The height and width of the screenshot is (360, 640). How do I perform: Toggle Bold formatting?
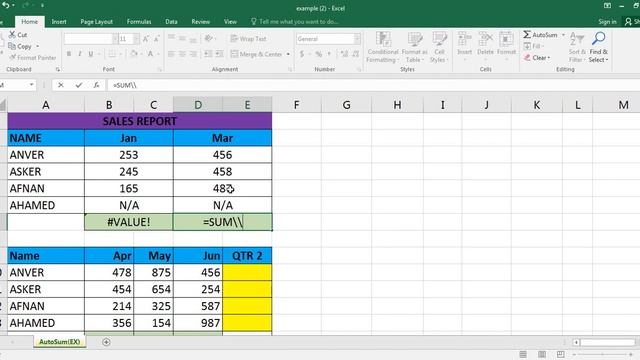tap(69, 54)
